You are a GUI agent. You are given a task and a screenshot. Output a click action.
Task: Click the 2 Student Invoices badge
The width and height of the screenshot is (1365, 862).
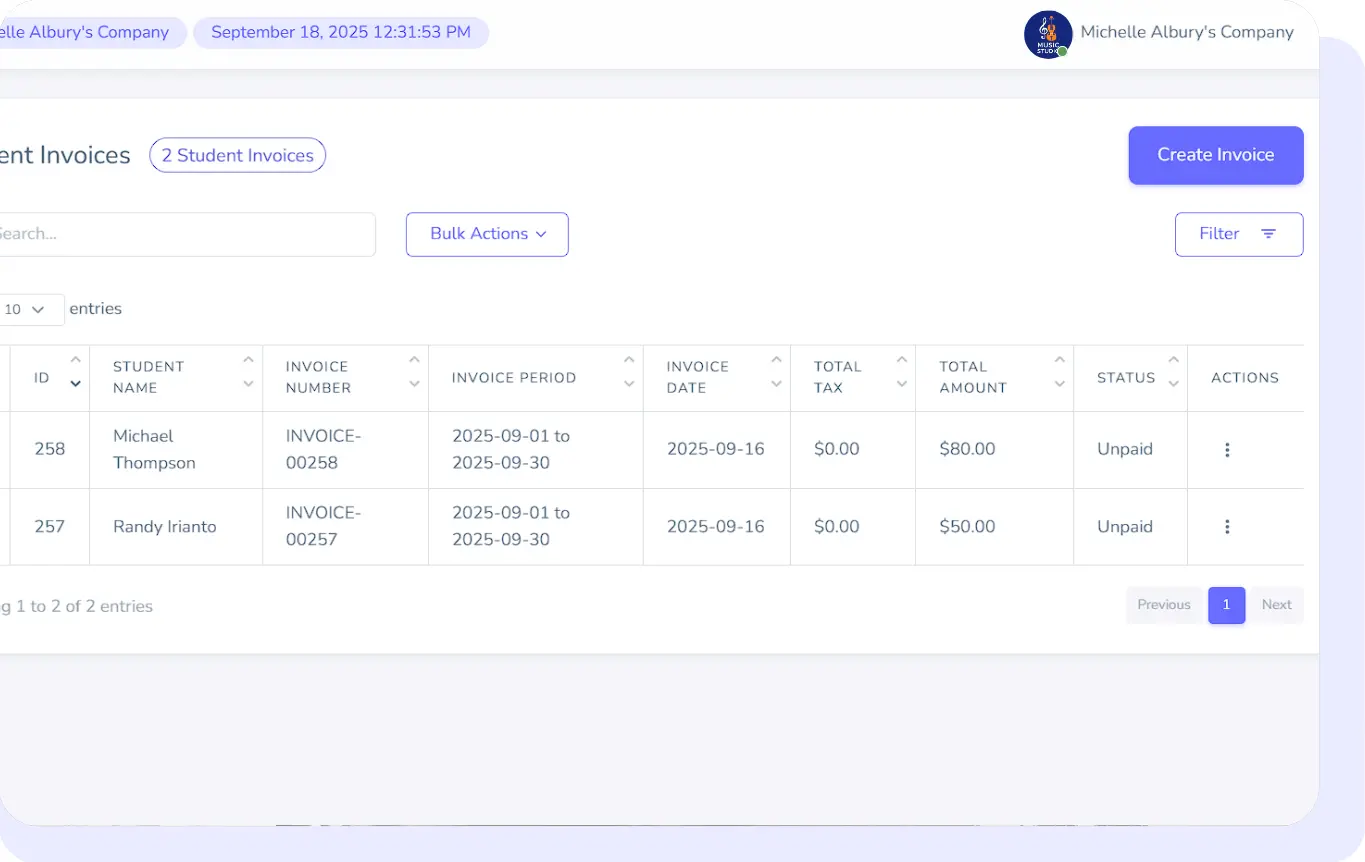(237, 155)
